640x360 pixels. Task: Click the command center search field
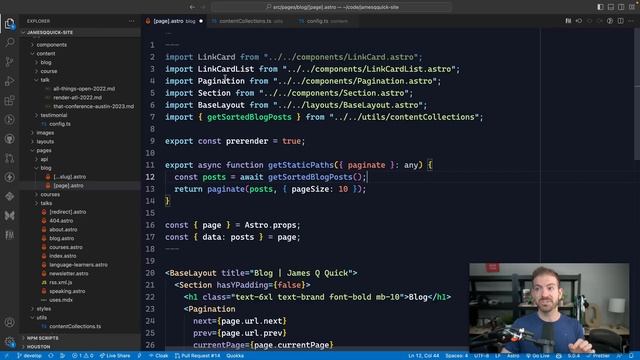[331, 7]
